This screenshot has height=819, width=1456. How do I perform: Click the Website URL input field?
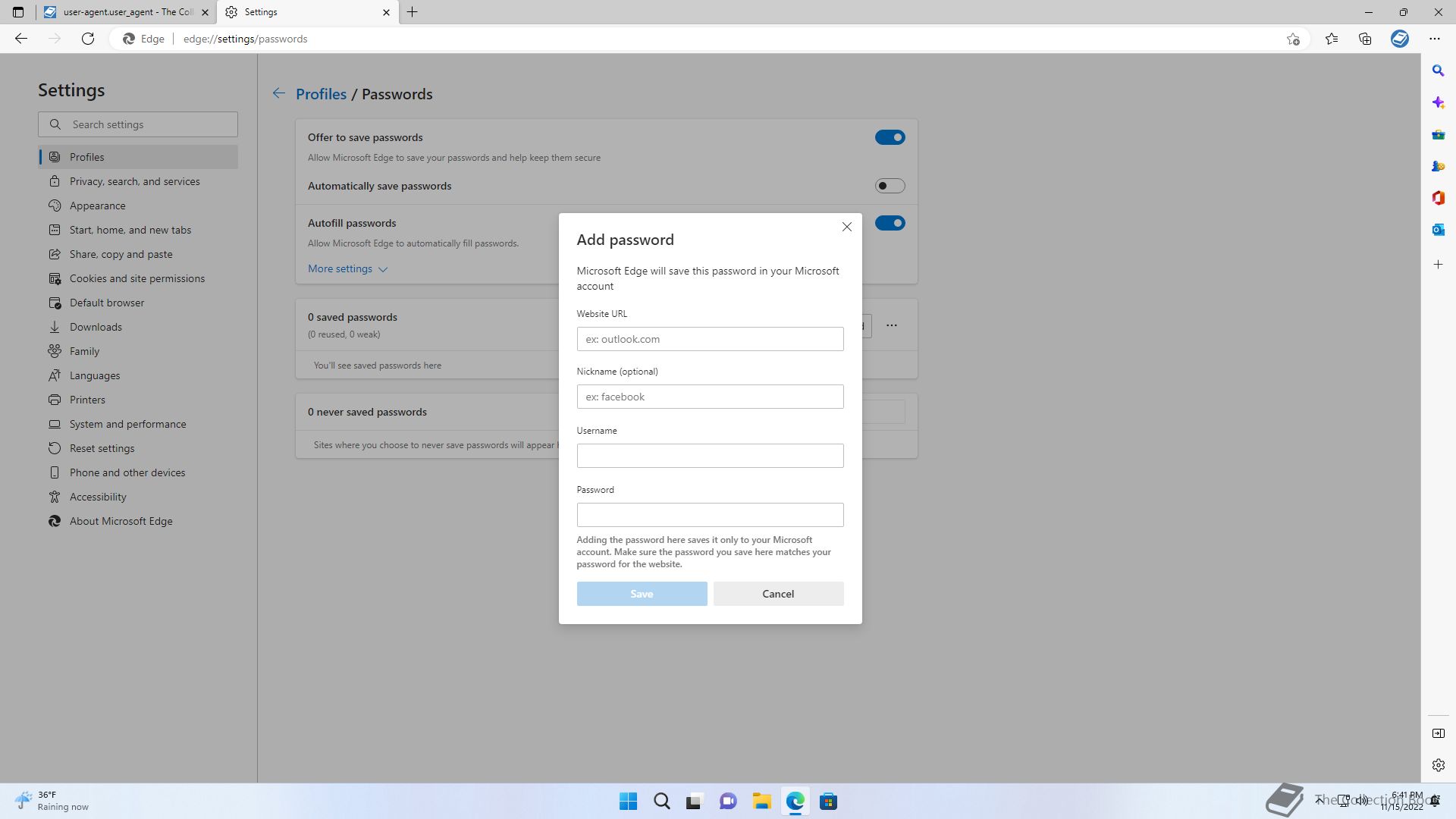tap(710, 339)
